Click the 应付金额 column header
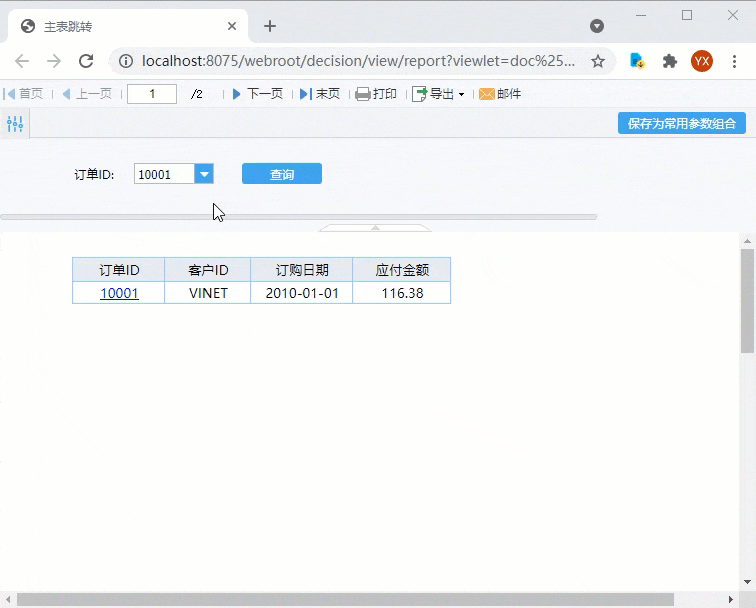This screenshot has width=756, height=608. pos(402,270)
